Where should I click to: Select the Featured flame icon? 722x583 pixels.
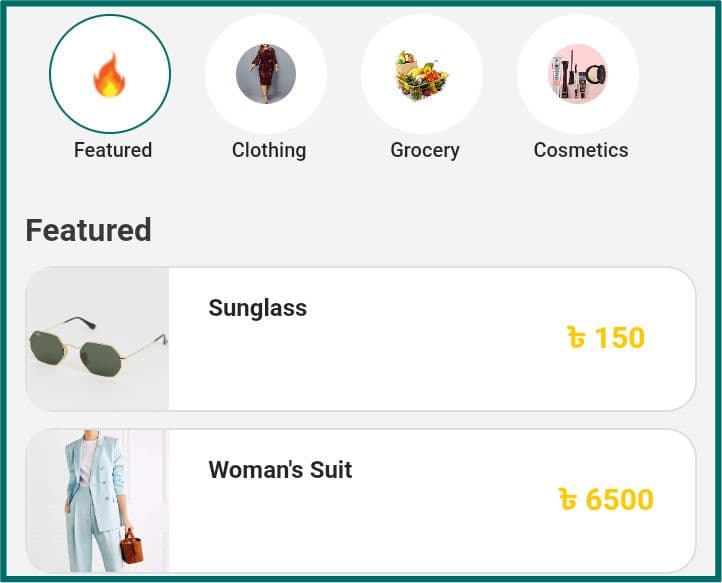(110, 75)
